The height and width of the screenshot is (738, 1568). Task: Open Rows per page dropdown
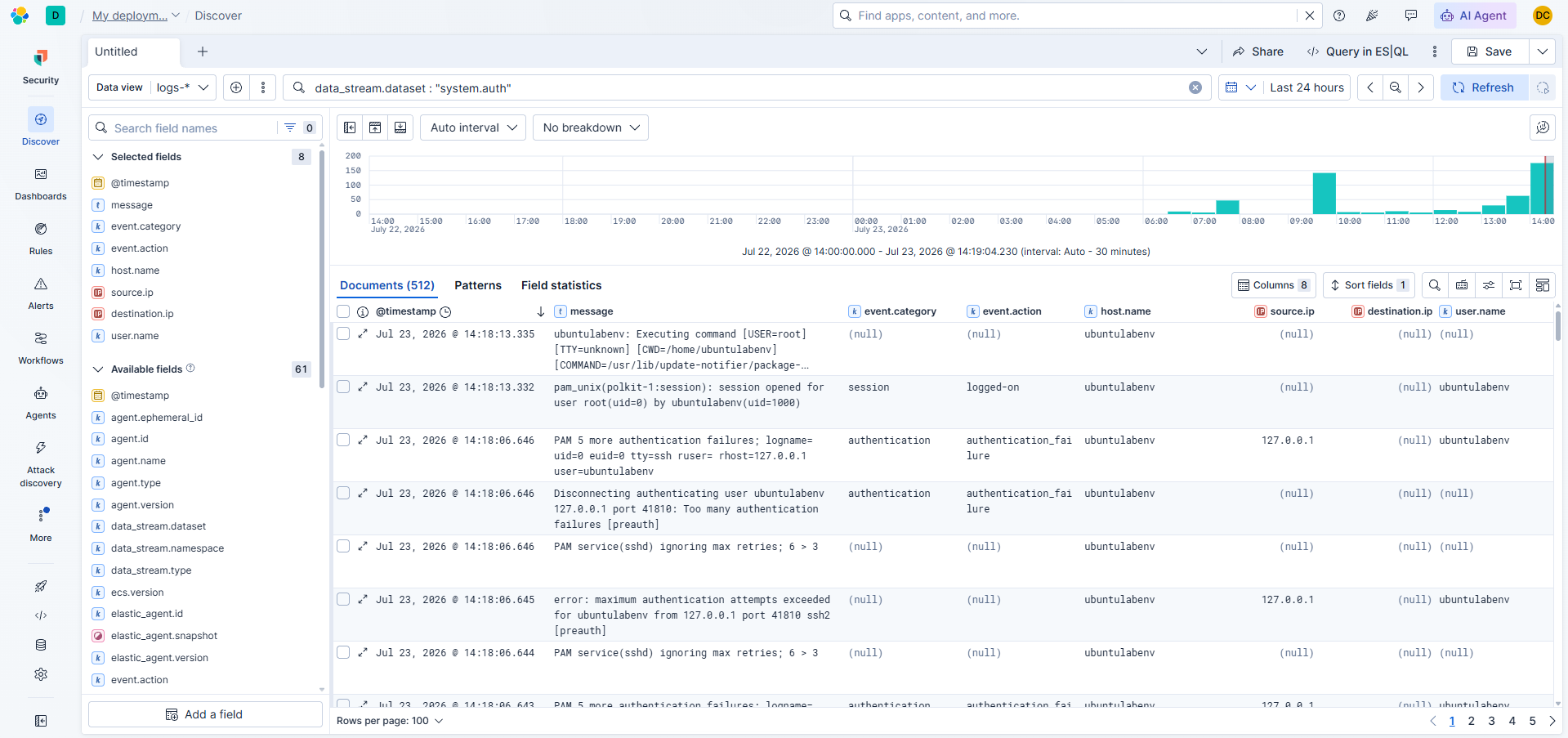pos(390,721)
